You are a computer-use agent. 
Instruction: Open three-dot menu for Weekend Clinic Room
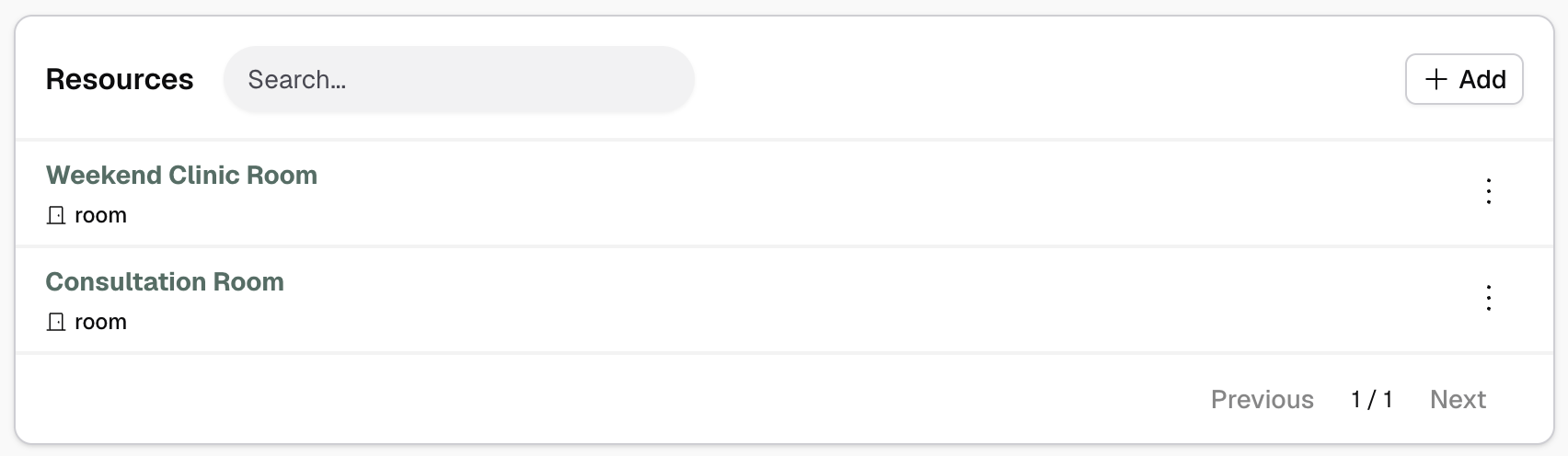pyautogui.click(x=1488, y=191)
